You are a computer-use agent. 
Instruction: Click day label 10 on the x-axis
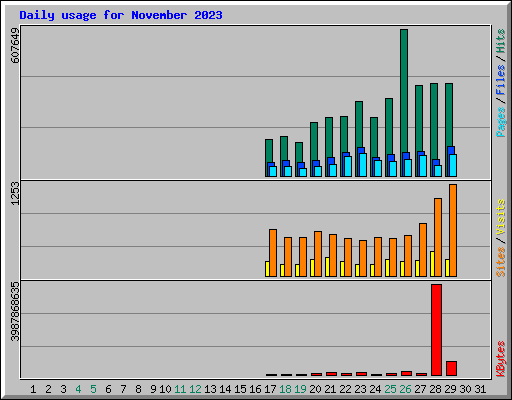pyautogui.click(x=165, y=389)
